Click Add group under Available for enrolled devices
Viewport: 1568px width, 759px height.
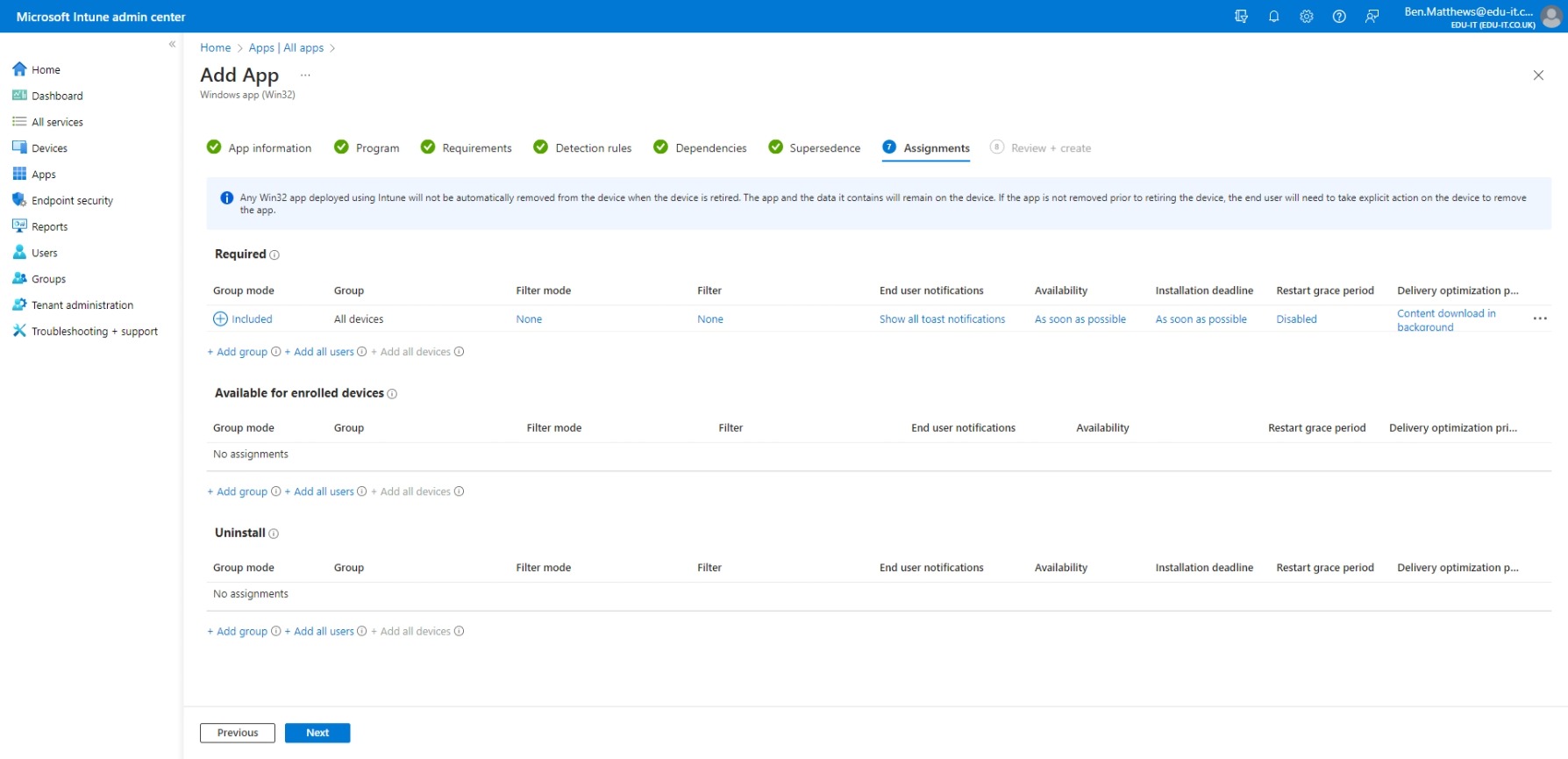pyautogui.click(x=238, y=491)
